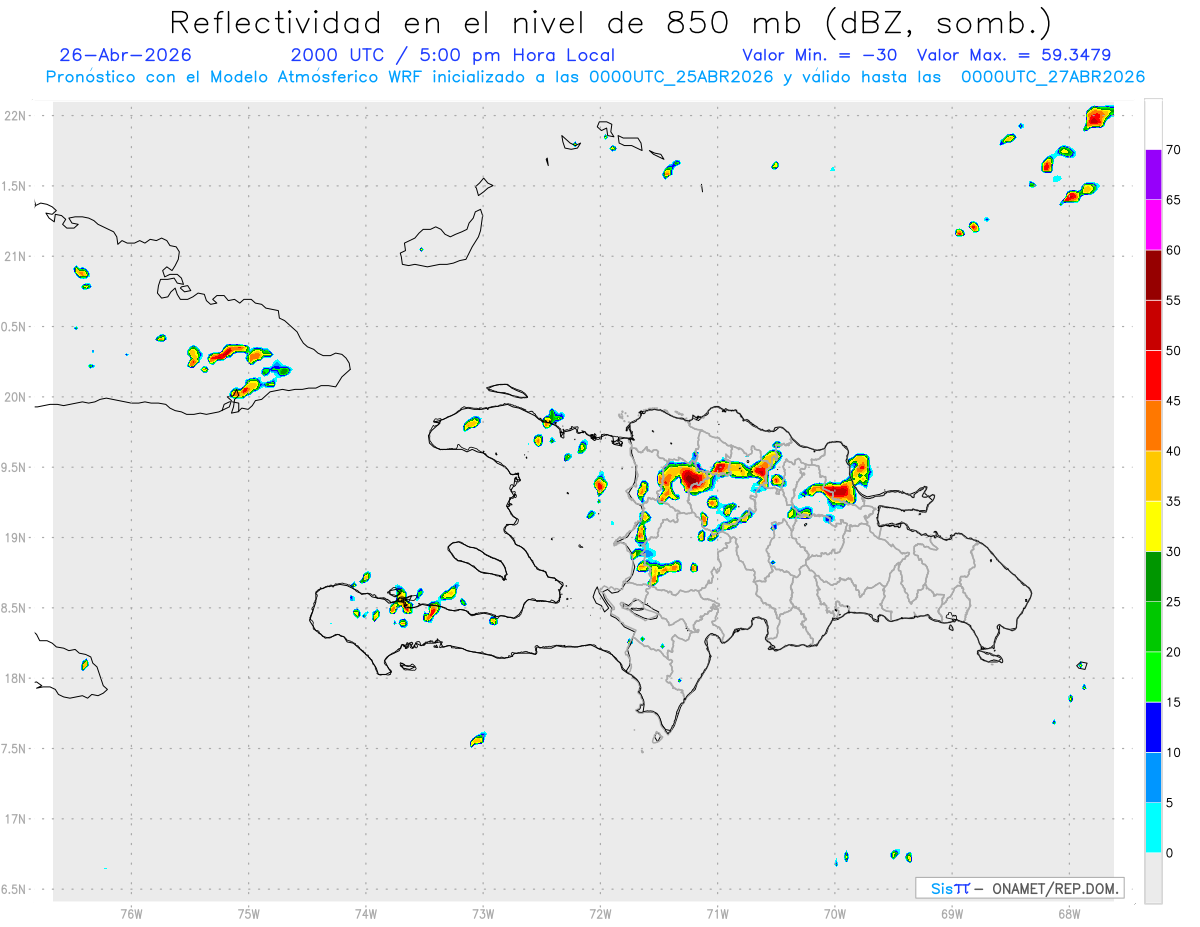
Task: Click the 2000 UTC / 5:00 pm time text
Action: [x=453, y=55]
